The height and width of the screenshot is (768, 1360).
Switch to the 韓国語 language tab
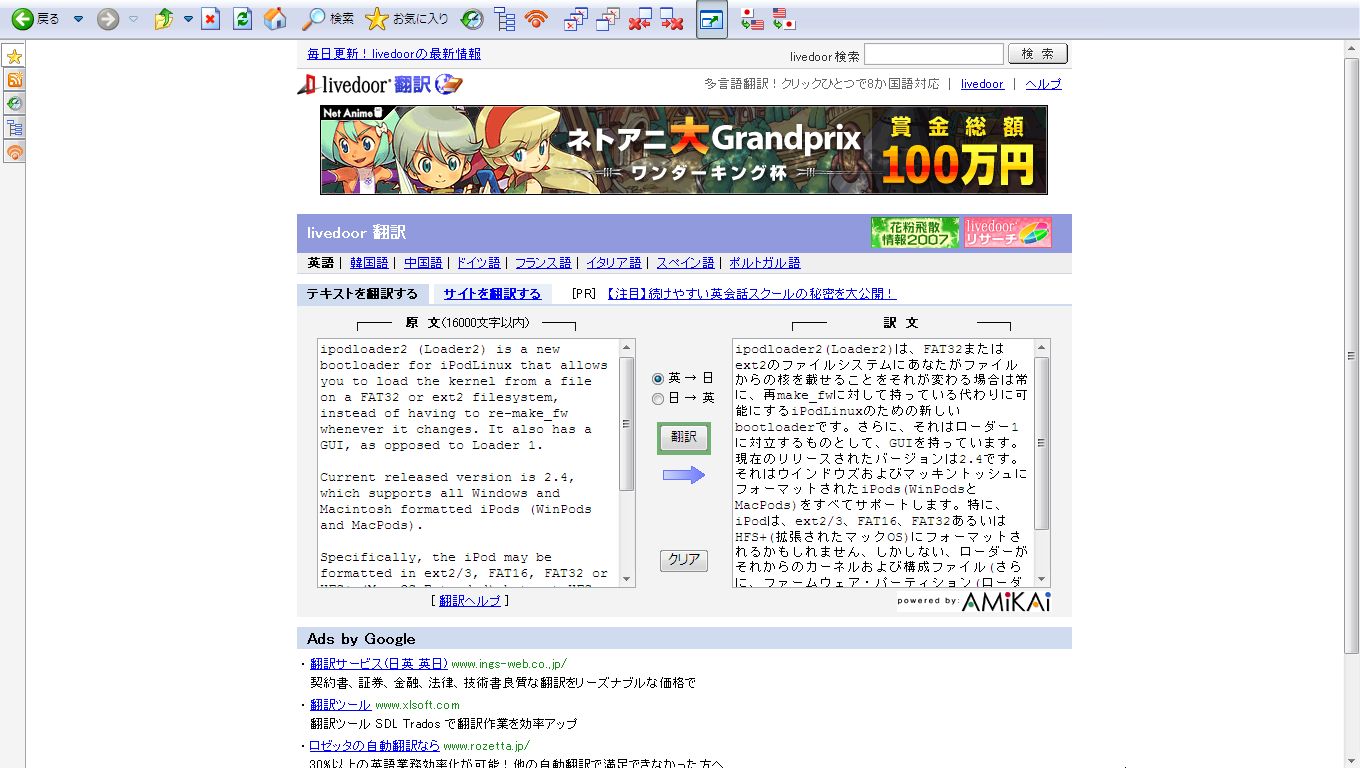(x=369, y=263)
